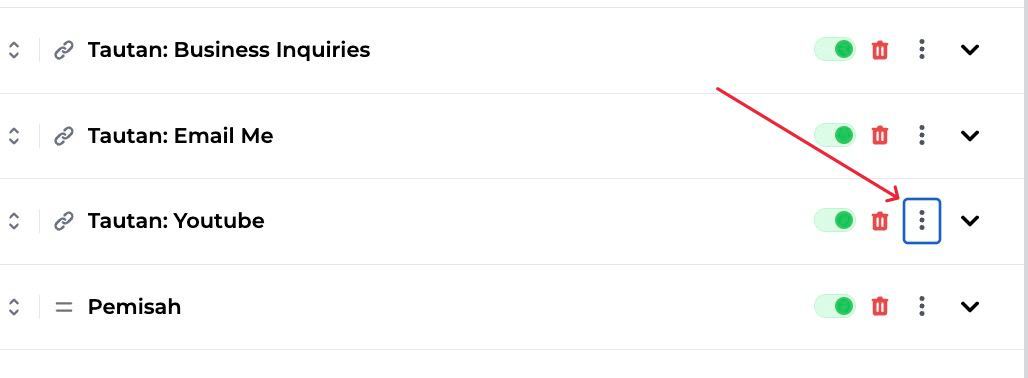Open three-dot menu for Business Inquiries
The image size is (1028, 378).
coord(922,50)
